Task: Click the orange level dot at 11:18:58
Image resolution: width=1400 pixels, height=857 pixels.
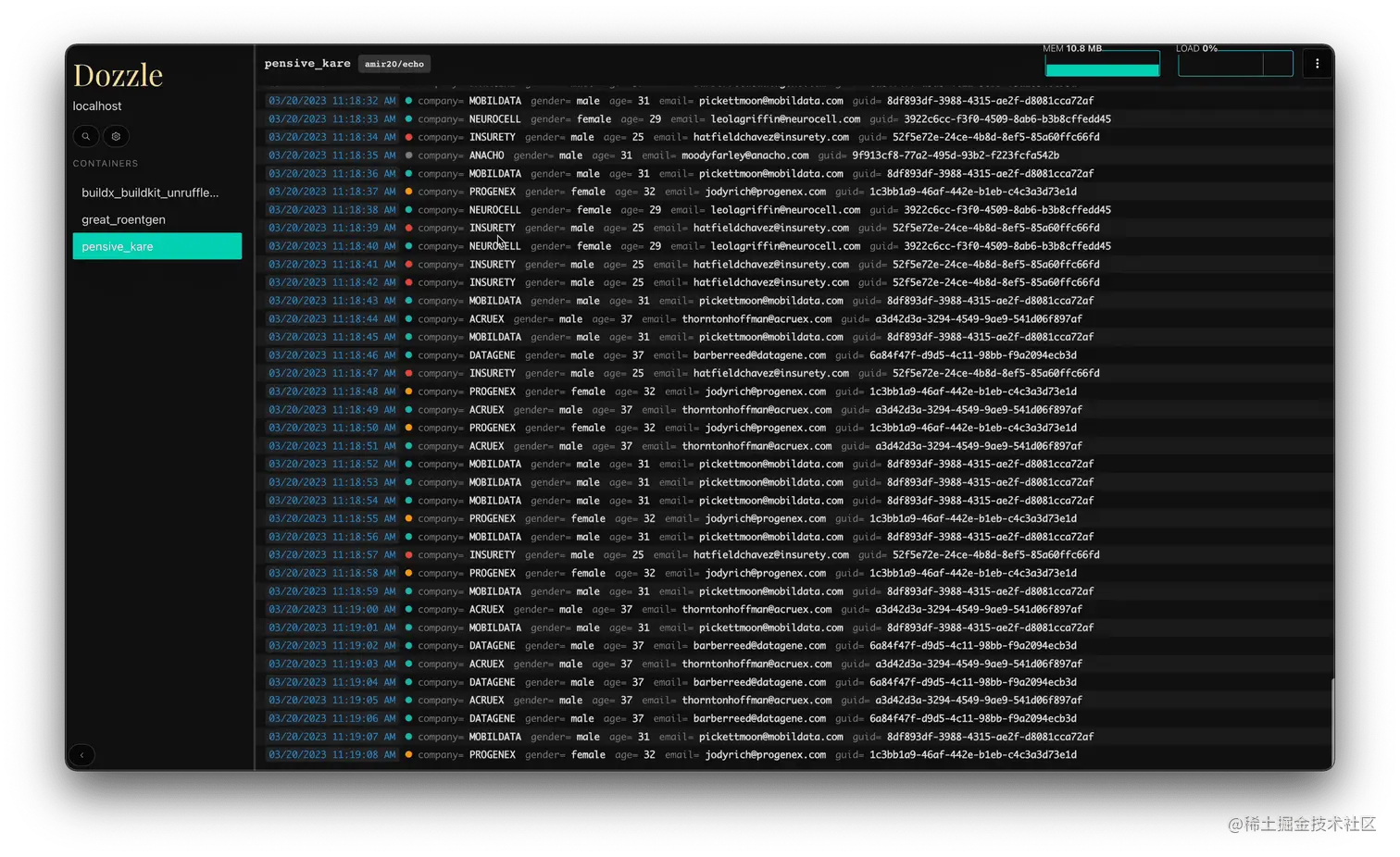Action: [x=408, y=573]
